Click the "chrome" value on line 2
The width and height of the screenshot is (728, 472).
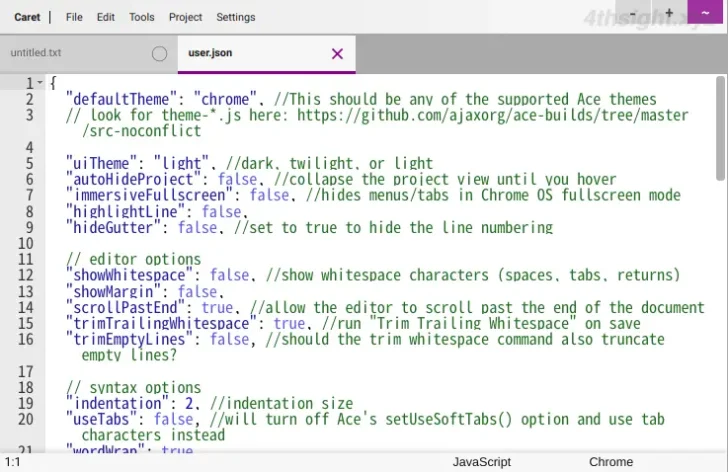[225, 99]
